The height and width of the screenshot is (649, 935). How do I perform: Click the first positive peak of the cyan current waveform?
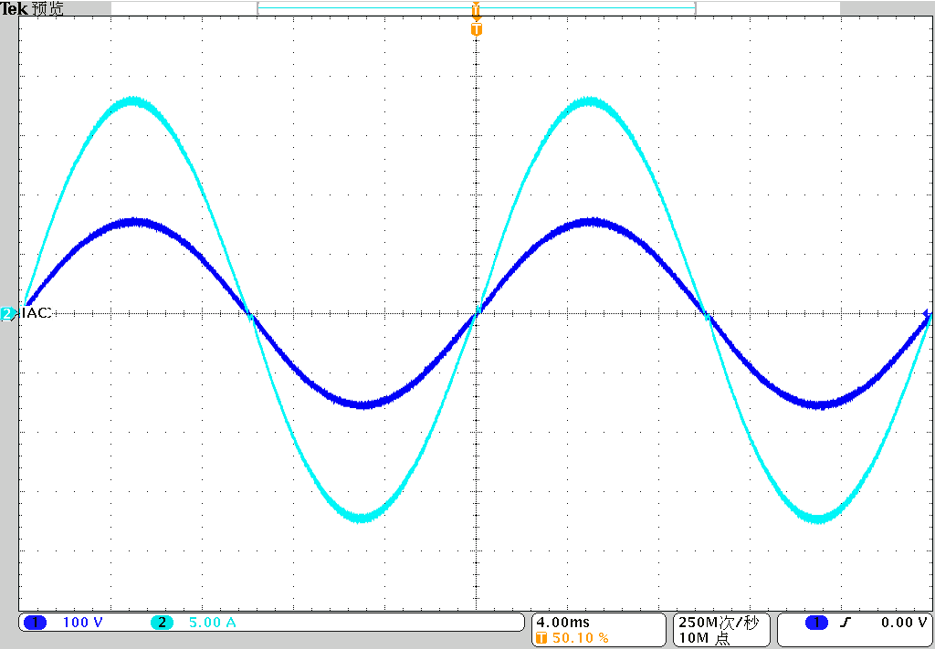pyautogui.click(x=134, y=101)
